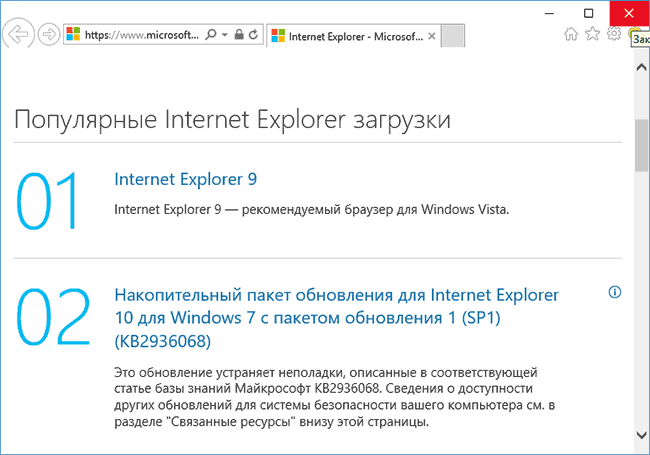650x455 pixels.
Task: Click the browser Back arrow button
Action: 17,34
